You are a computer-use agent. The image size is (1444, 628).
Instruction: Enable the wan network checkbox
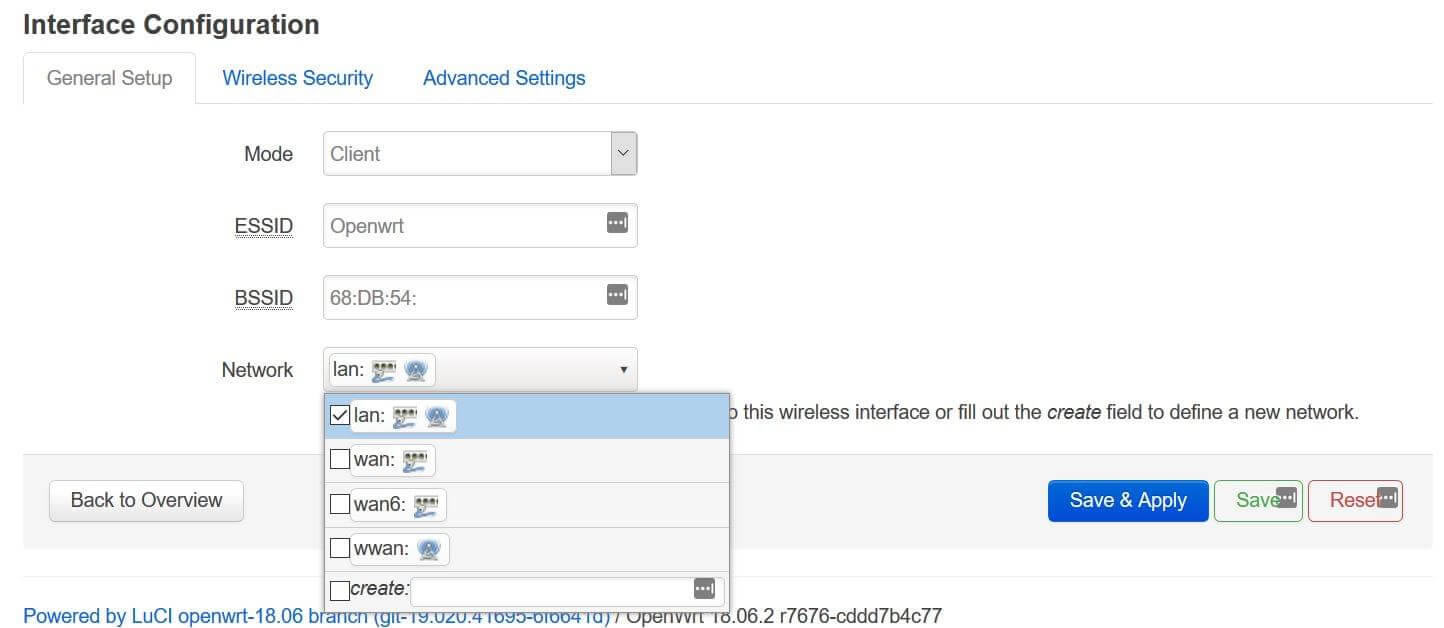click(x=339, y=459)
